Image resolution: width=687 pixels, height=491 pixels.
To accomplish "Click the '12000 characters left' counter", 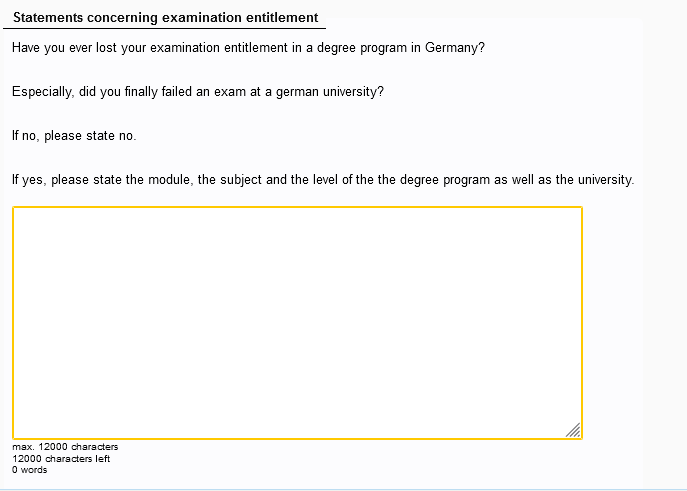I will coord(61,459).
